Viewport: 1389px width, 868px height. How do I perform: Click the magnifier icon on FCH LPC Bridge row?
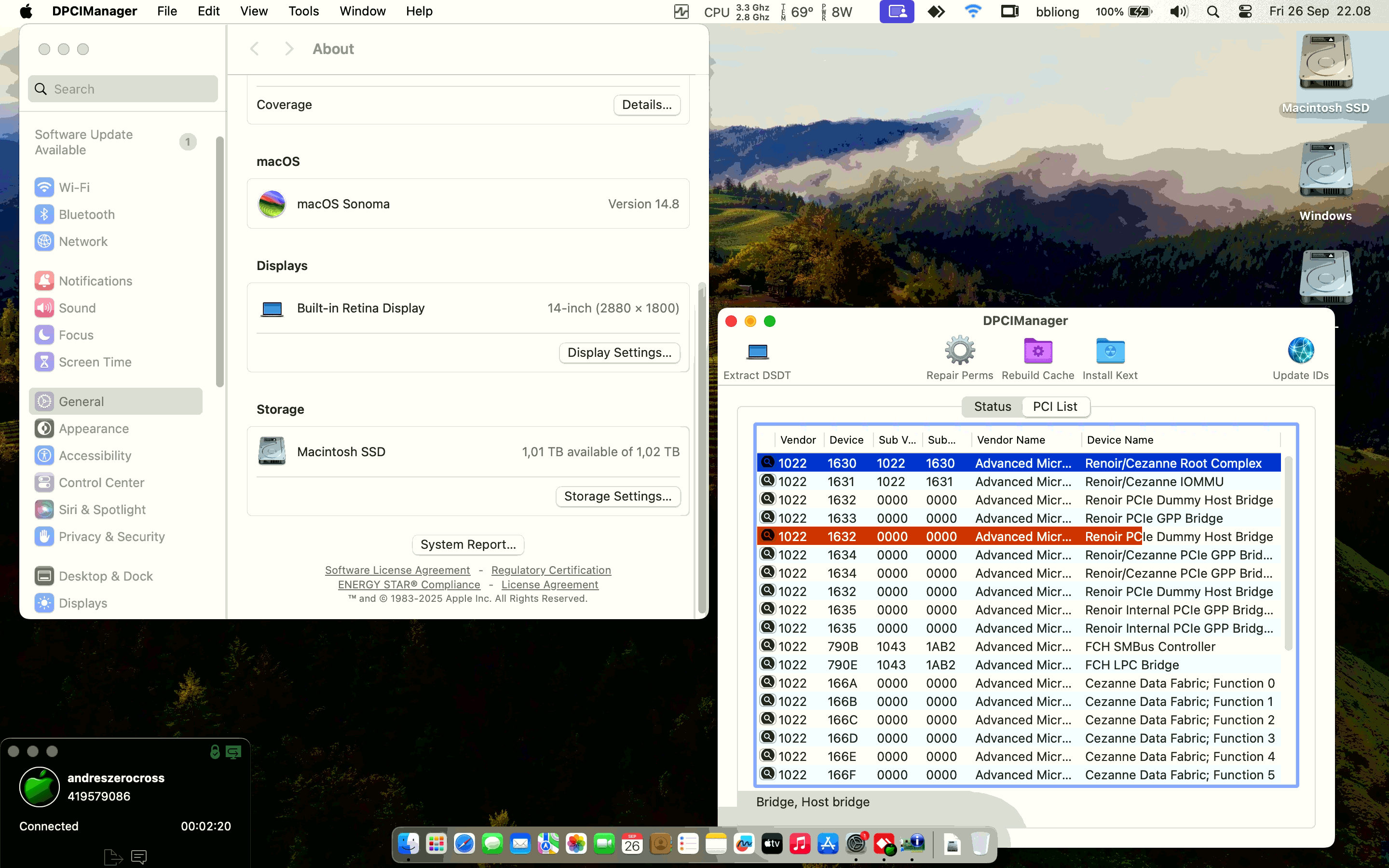767,664
